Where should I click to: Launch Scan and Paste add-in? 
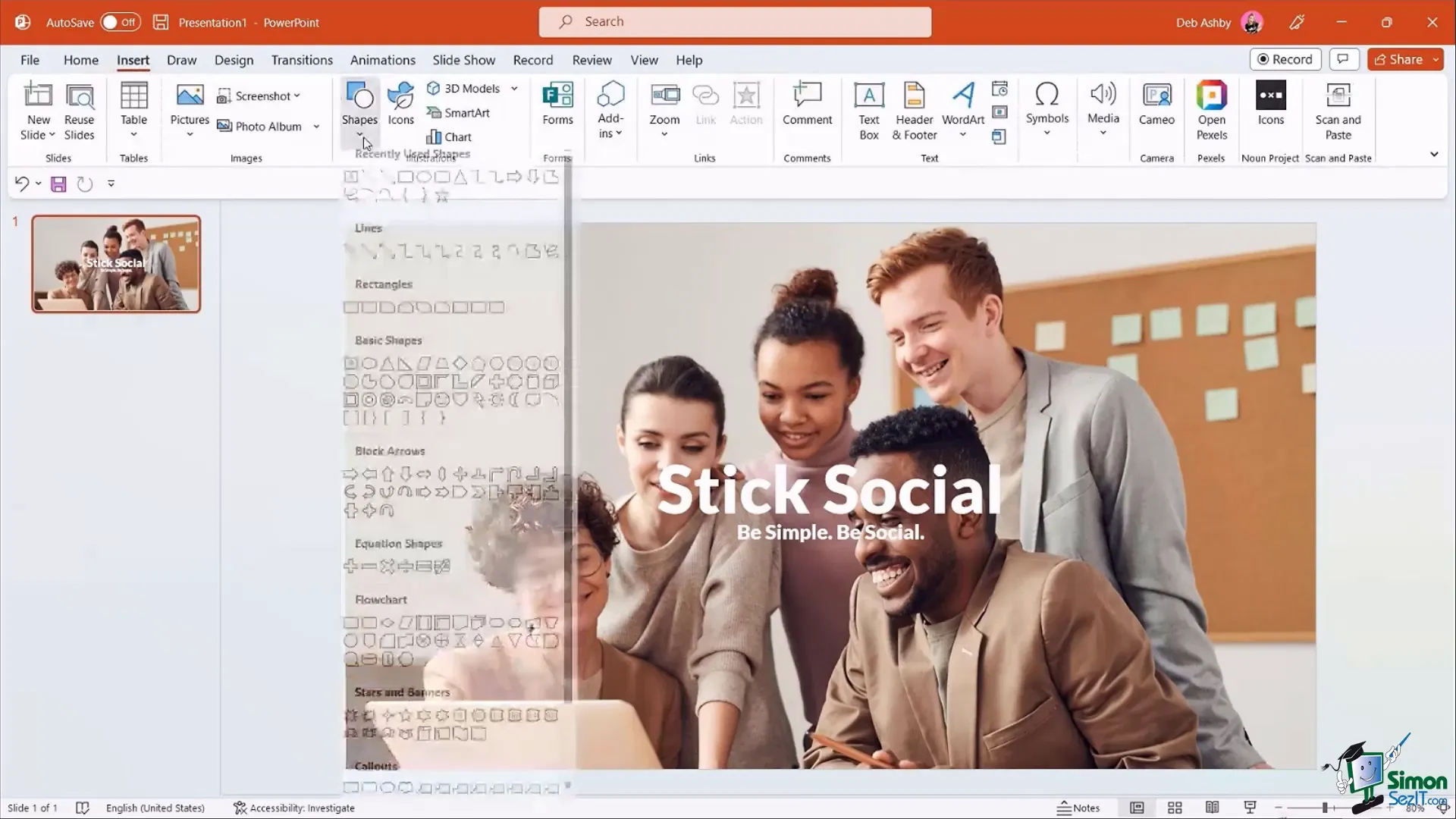[1338, 111]
